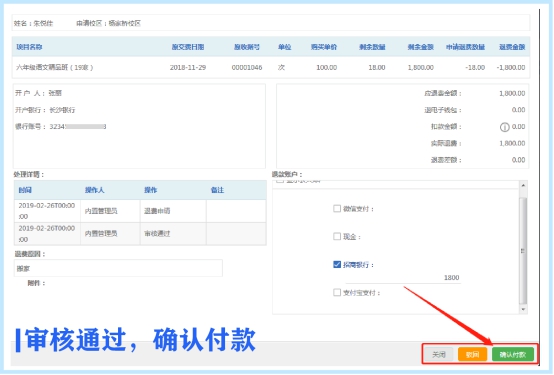Click the 申请退费数量 column header
This screenshot has width=554, height=375.
[465, 47]
